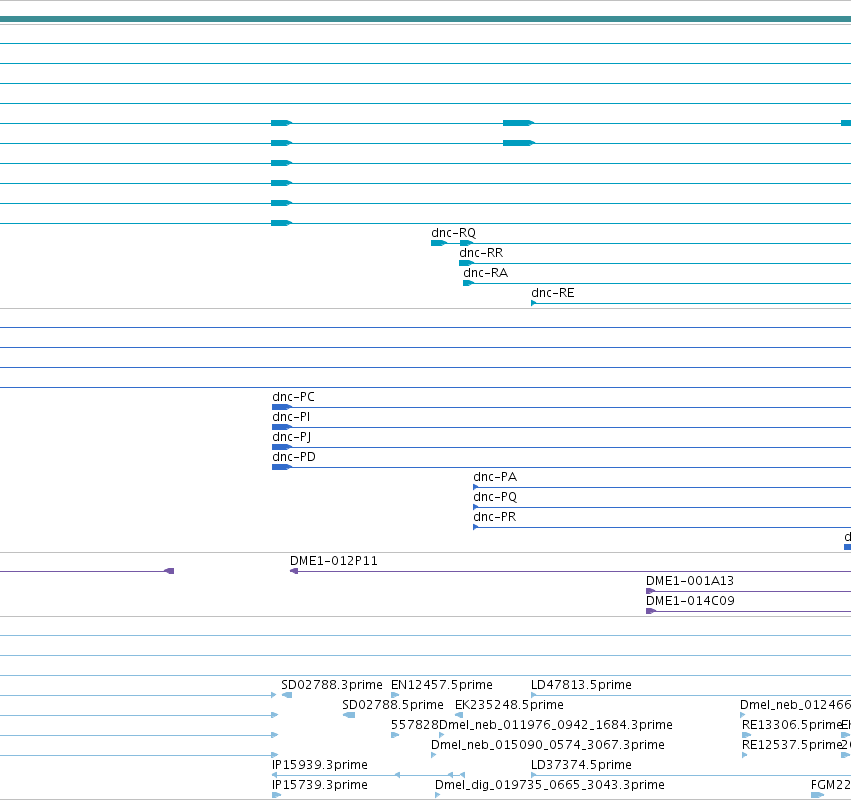
Task: Click the purple arrowhead under DME1-012P11
Action: pyautogui.click(x=294, y=572)
